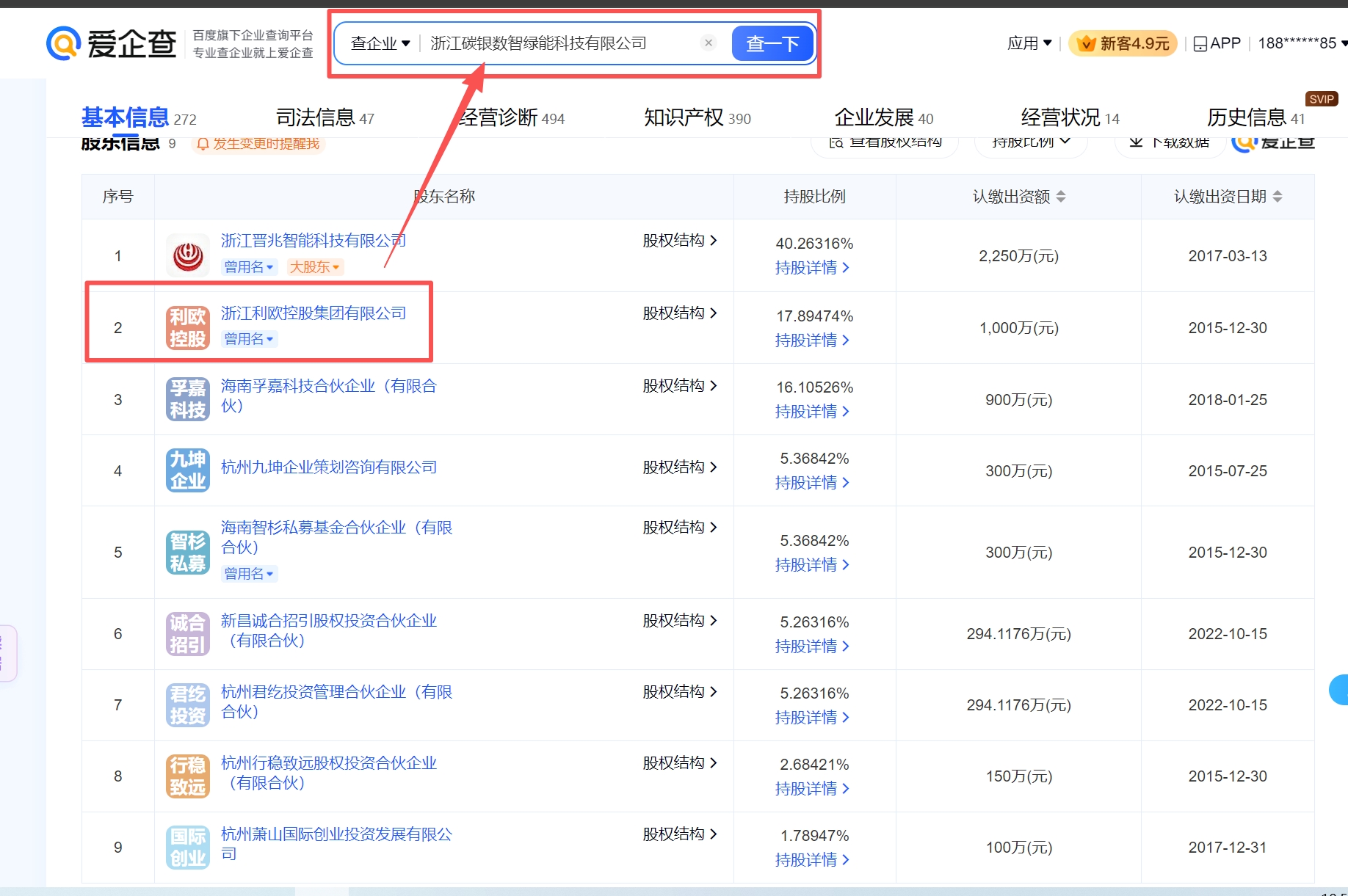Clear the search box with the X icon

pos(709,43)
